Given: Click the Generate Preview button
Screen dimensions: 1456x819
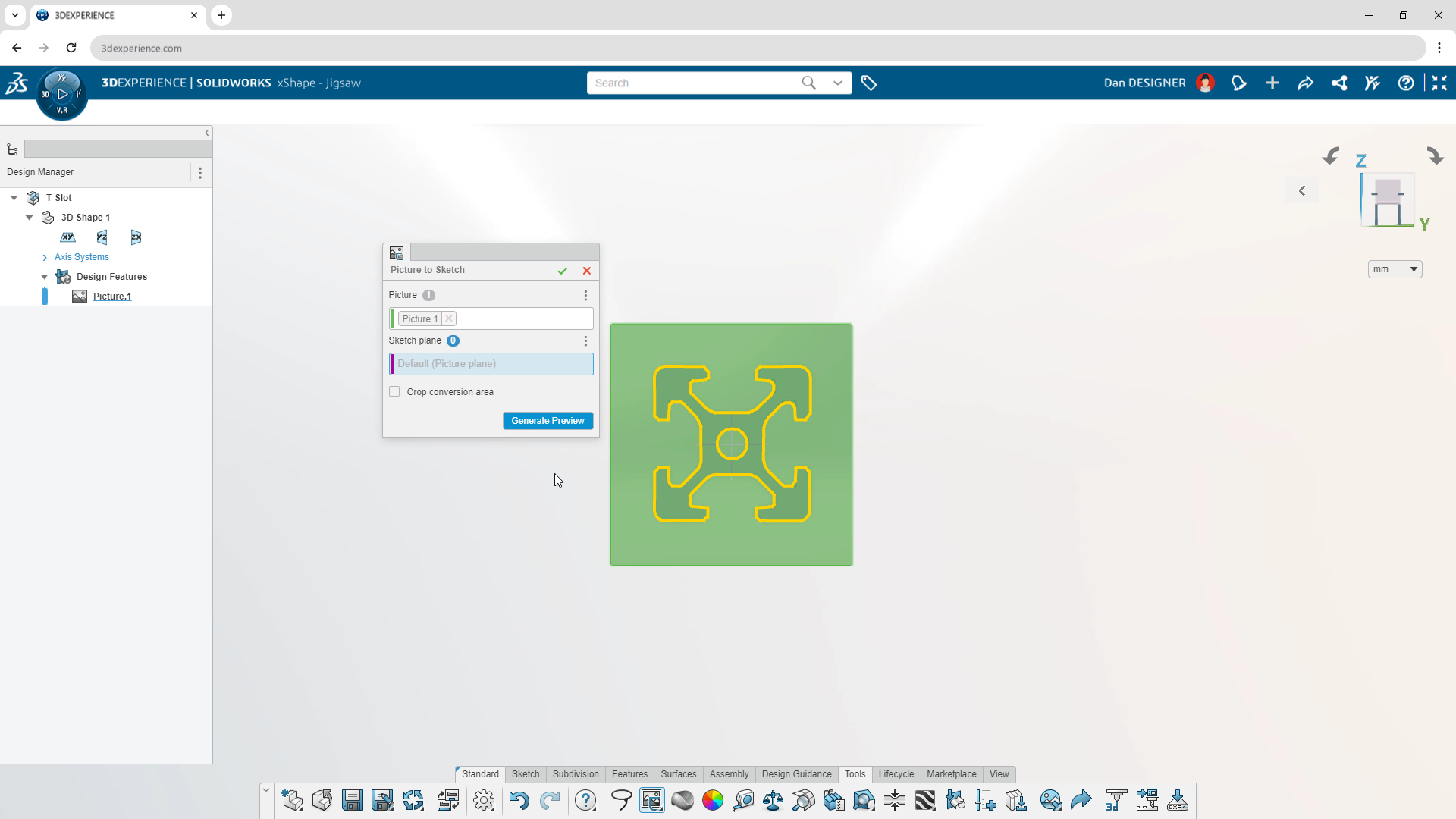Looking at the screenshot, I should point(548,420).
